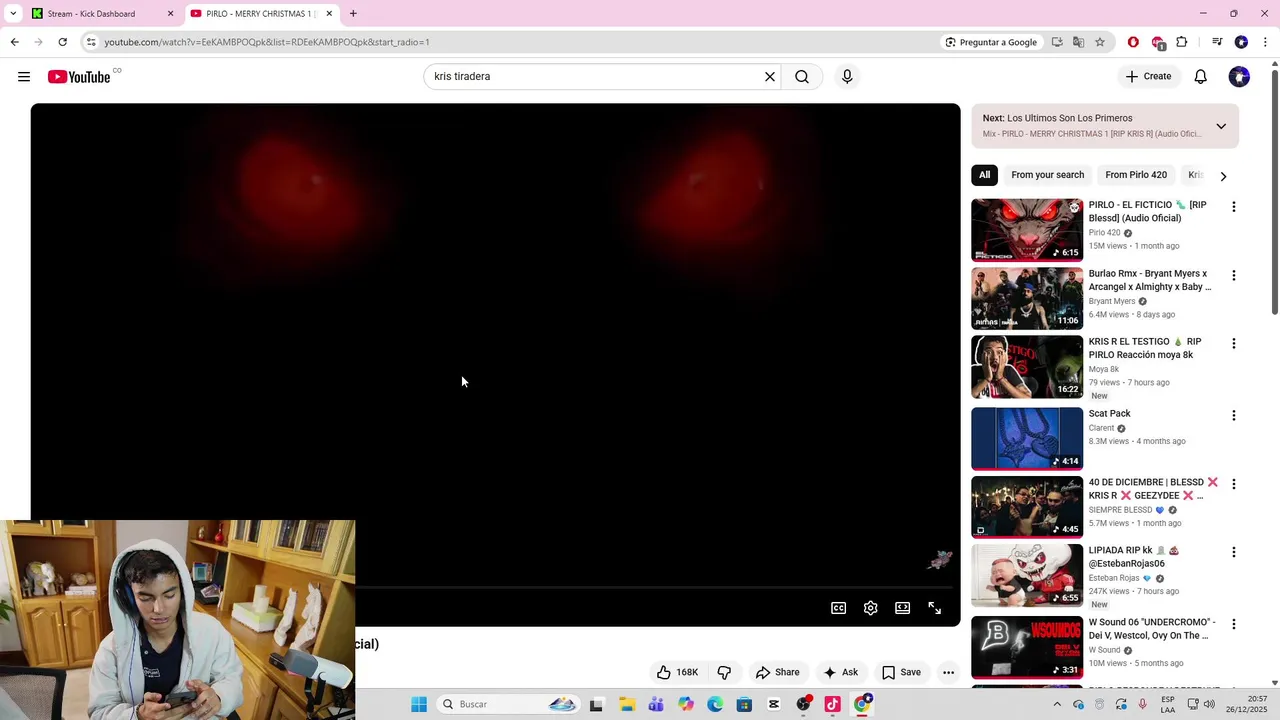The image size is (1280, 720).
Task: Open taskbar volume control
Action: 1209,704
